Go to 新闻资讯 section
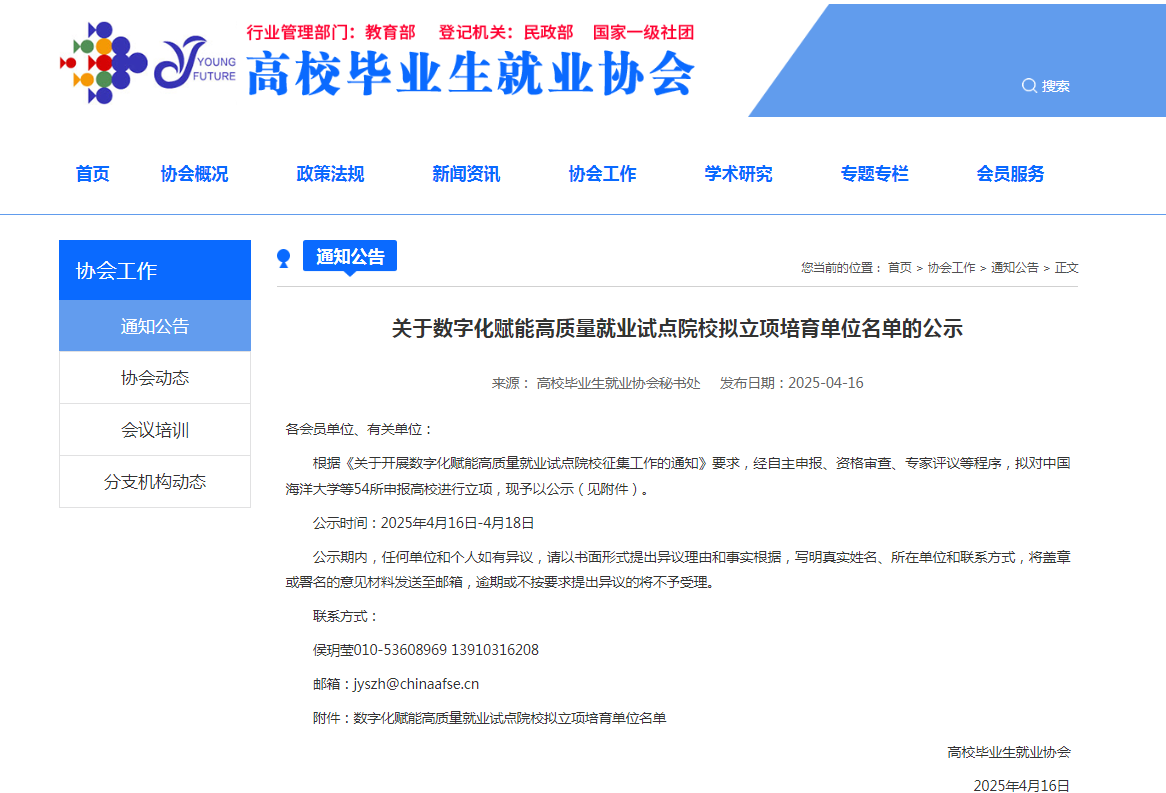The width and height of the screenshot is (1166, 793). [x=466, y=174]
